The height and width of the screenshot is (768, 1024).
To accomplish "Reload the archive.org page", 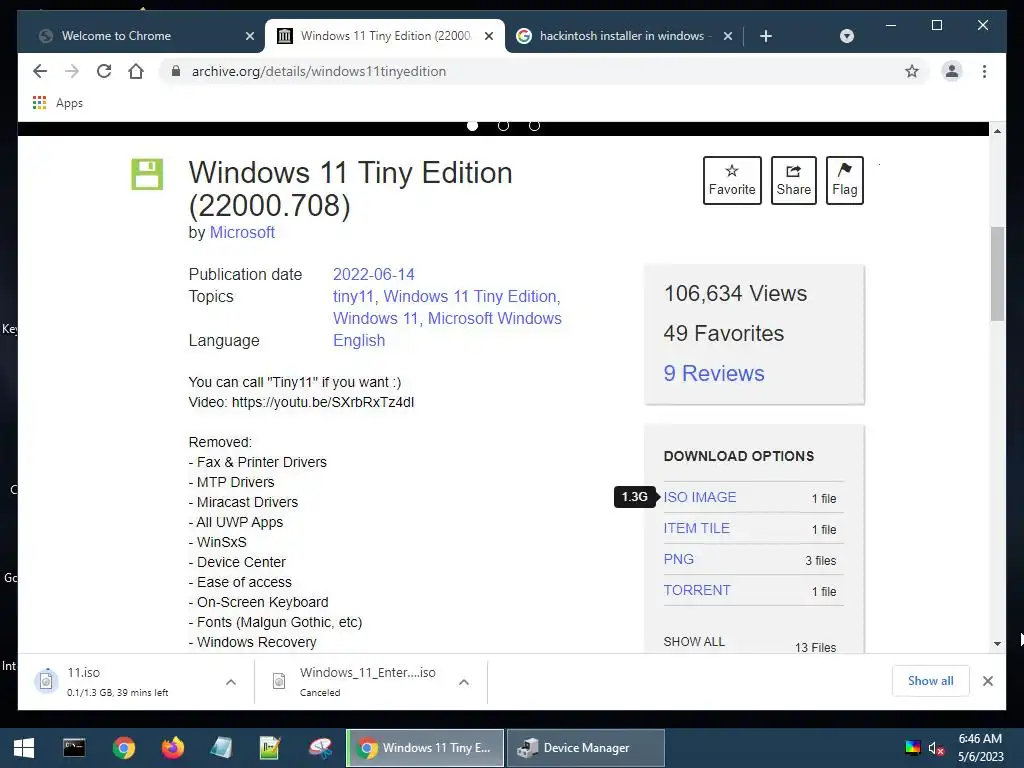I will (x=104, y=71).
